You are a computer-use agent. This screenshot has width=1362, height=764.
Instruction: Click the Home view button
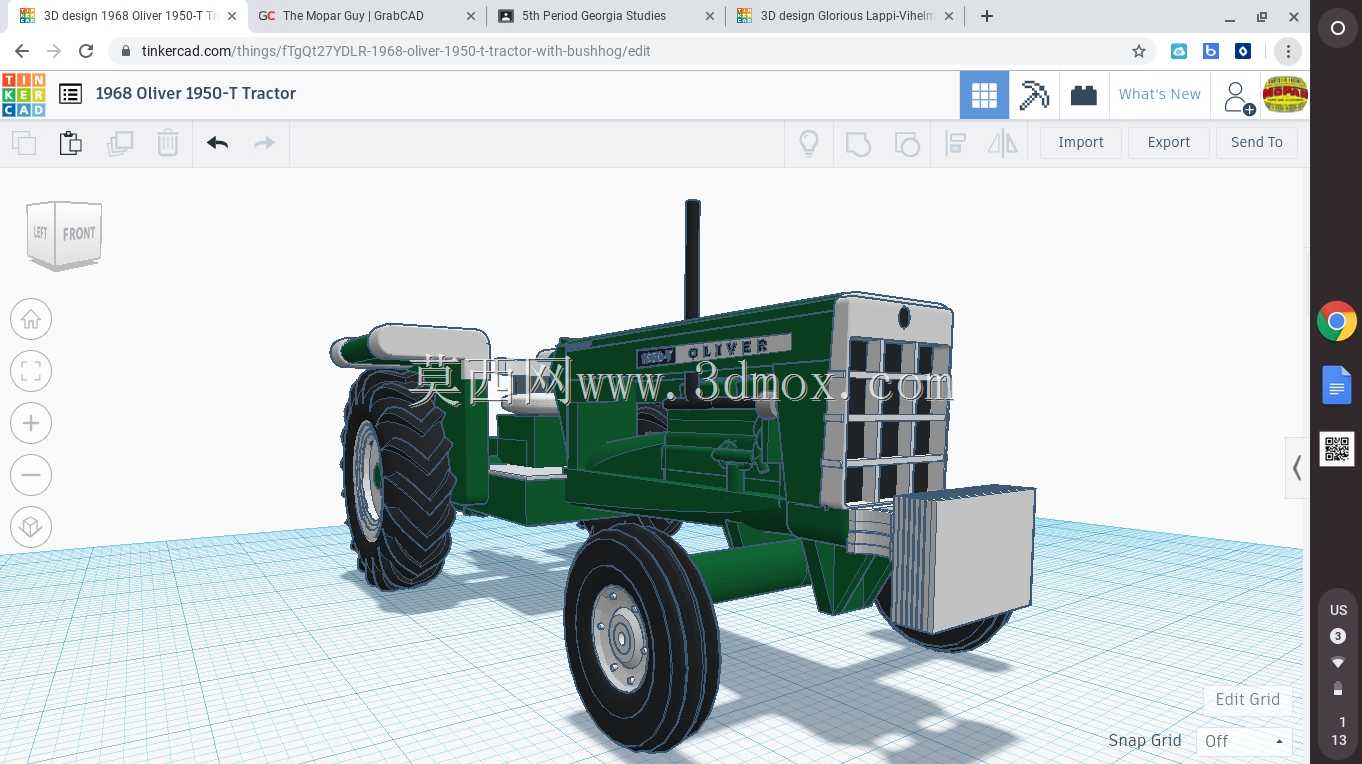click(x=31, y=320)
